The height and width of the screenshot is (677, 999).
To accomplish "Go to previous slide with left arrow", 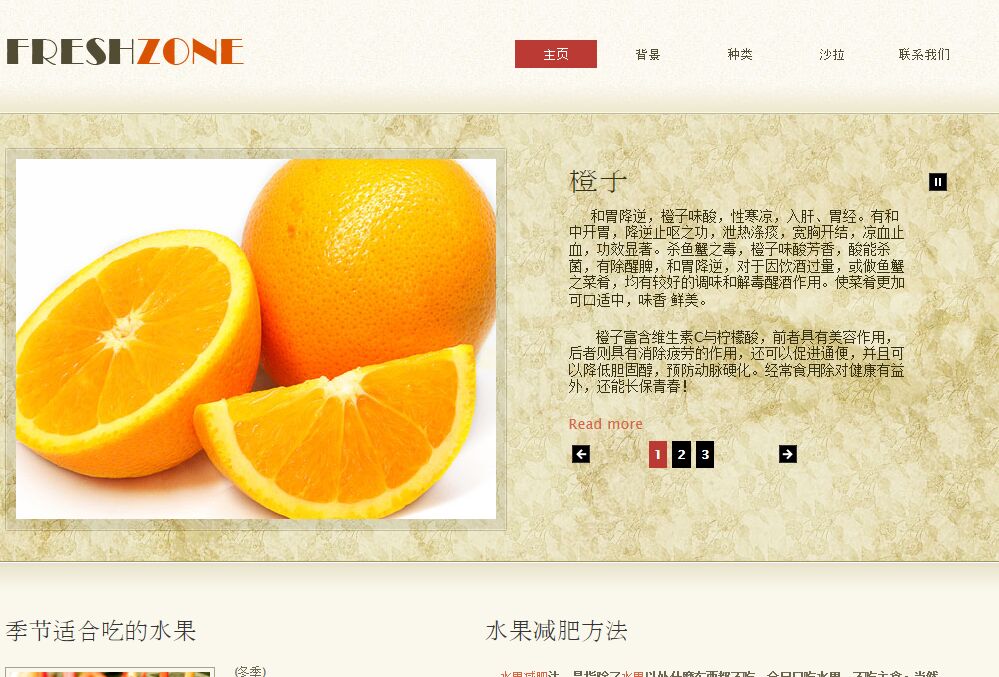I will (580, 454).
